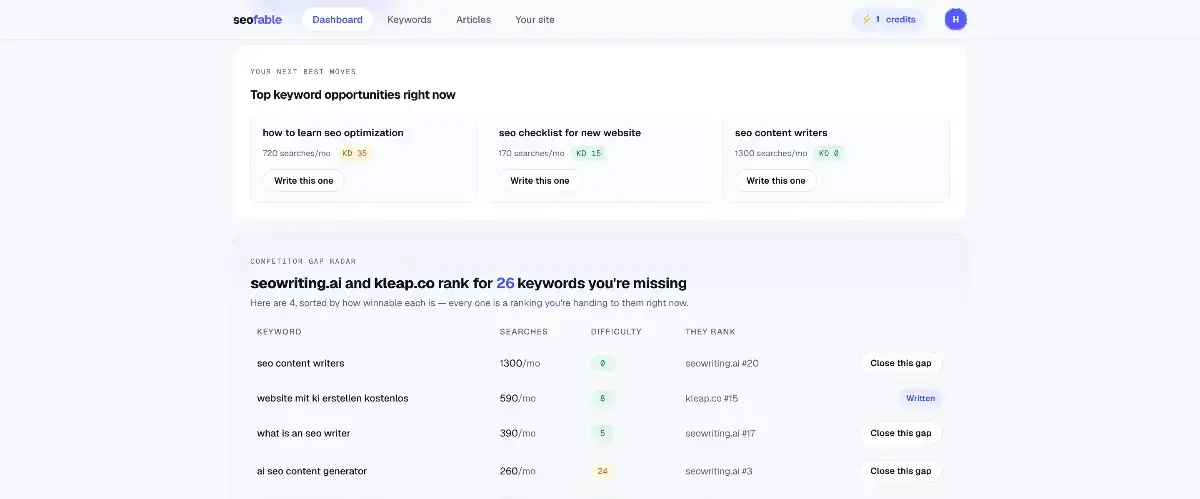Viewport: 1200px width, 499px height.
Task: Open the Your site tab
Action: 535,19
